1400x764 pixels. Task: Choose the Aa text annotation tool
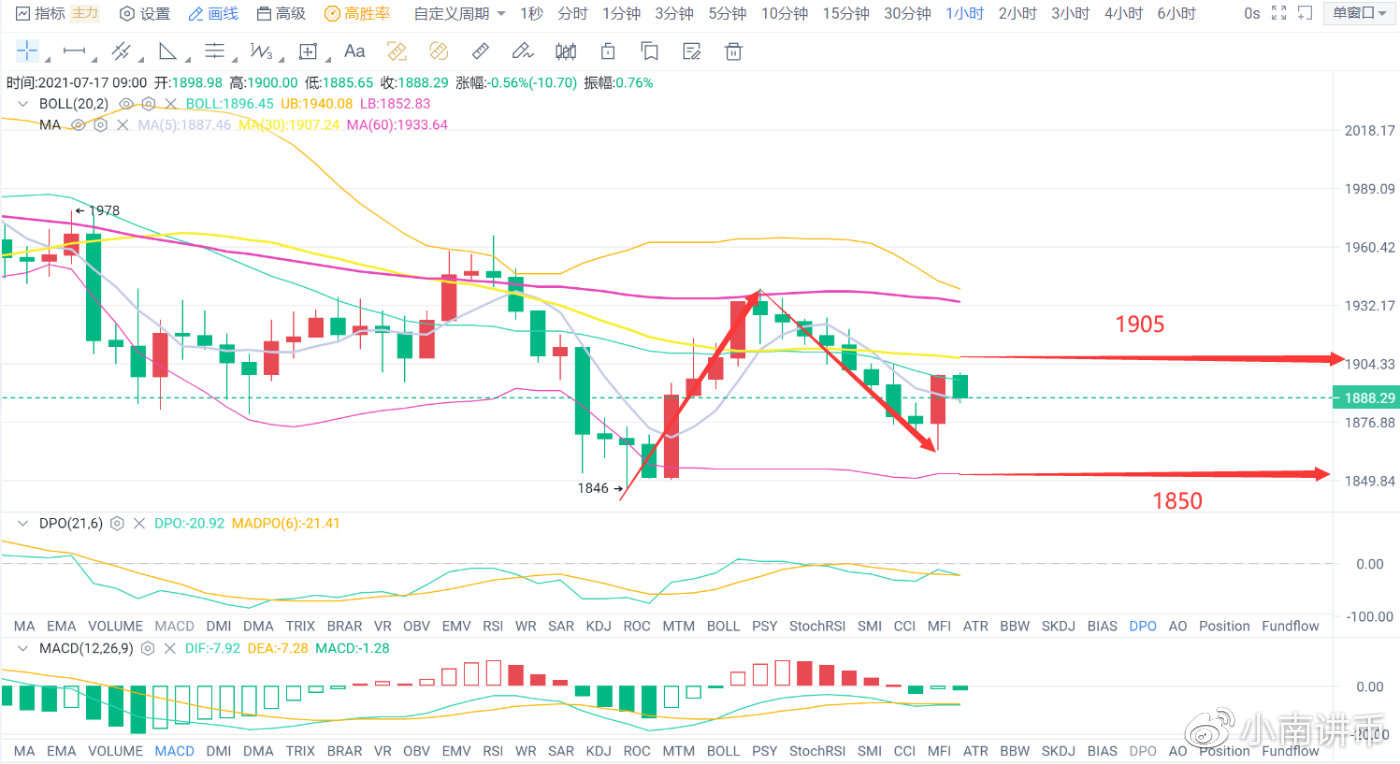coord(354,51)
